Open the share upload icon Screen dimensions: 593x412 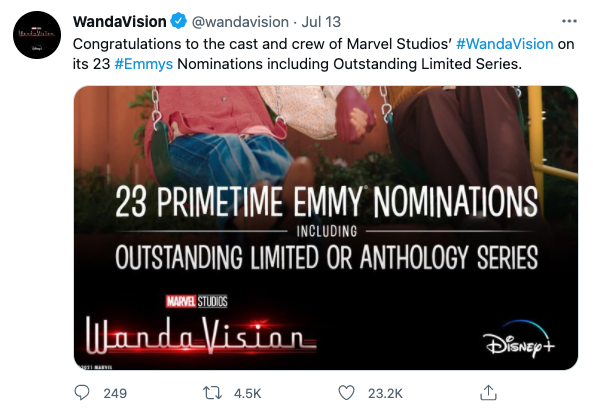pyautogui.click(x=488, y=393)
